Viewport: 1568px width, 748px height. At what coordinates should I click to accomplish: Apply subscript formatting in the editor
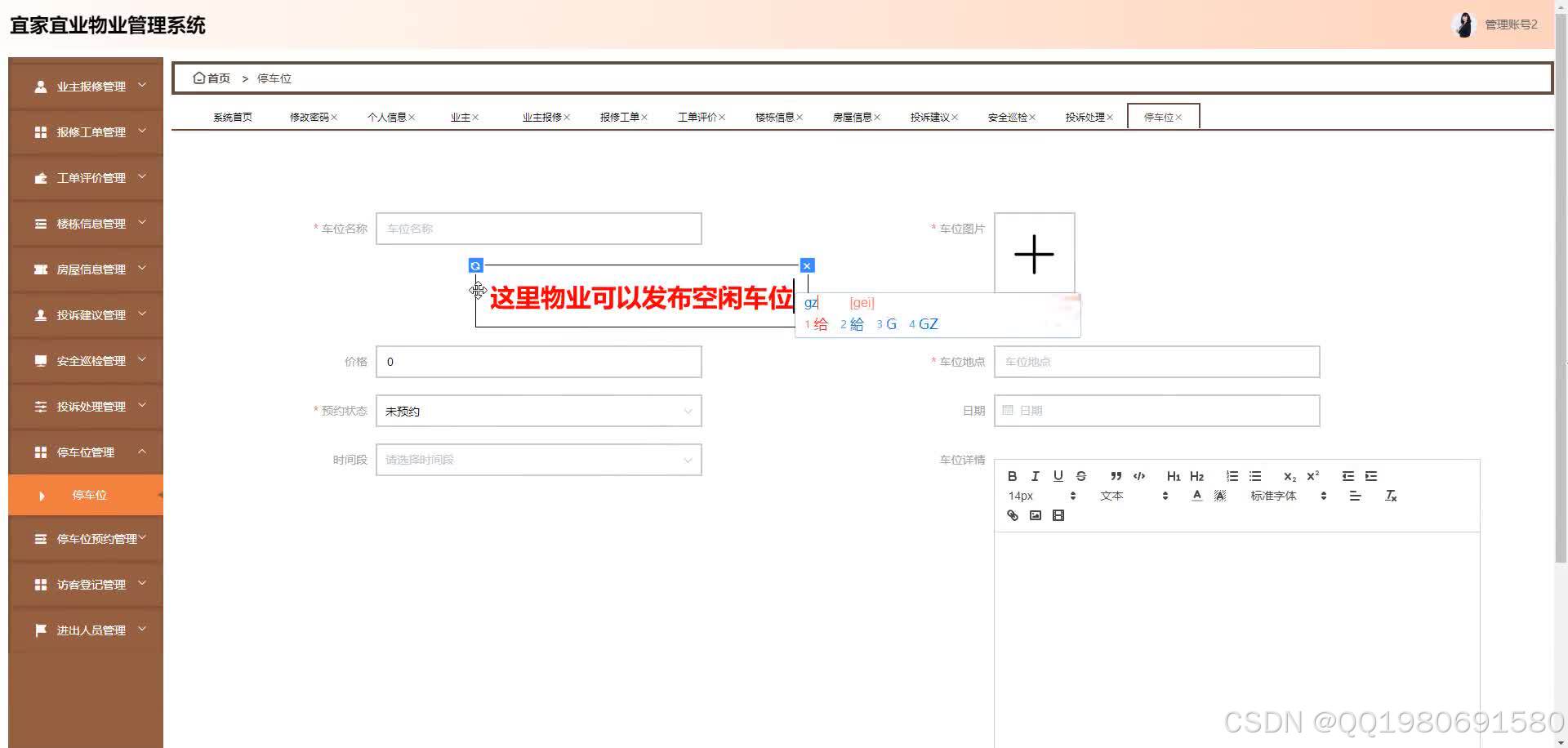click(x=1289, y=476)
